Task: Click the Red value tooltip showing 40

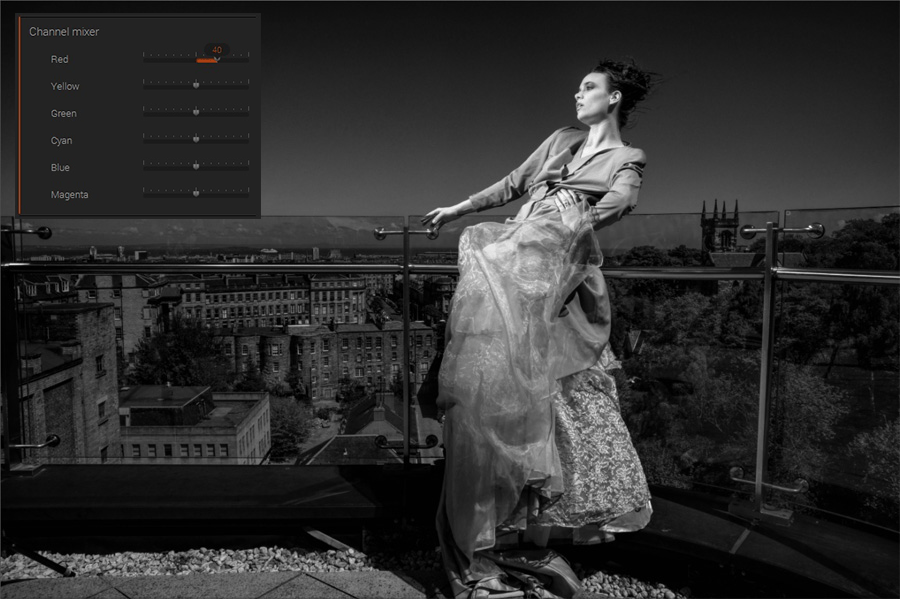Action: (x=217, y=50)
